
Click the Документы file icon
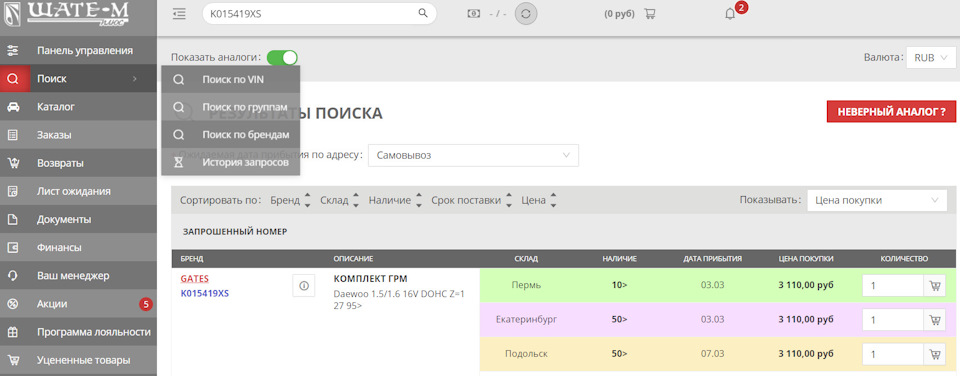pos(12,219)
